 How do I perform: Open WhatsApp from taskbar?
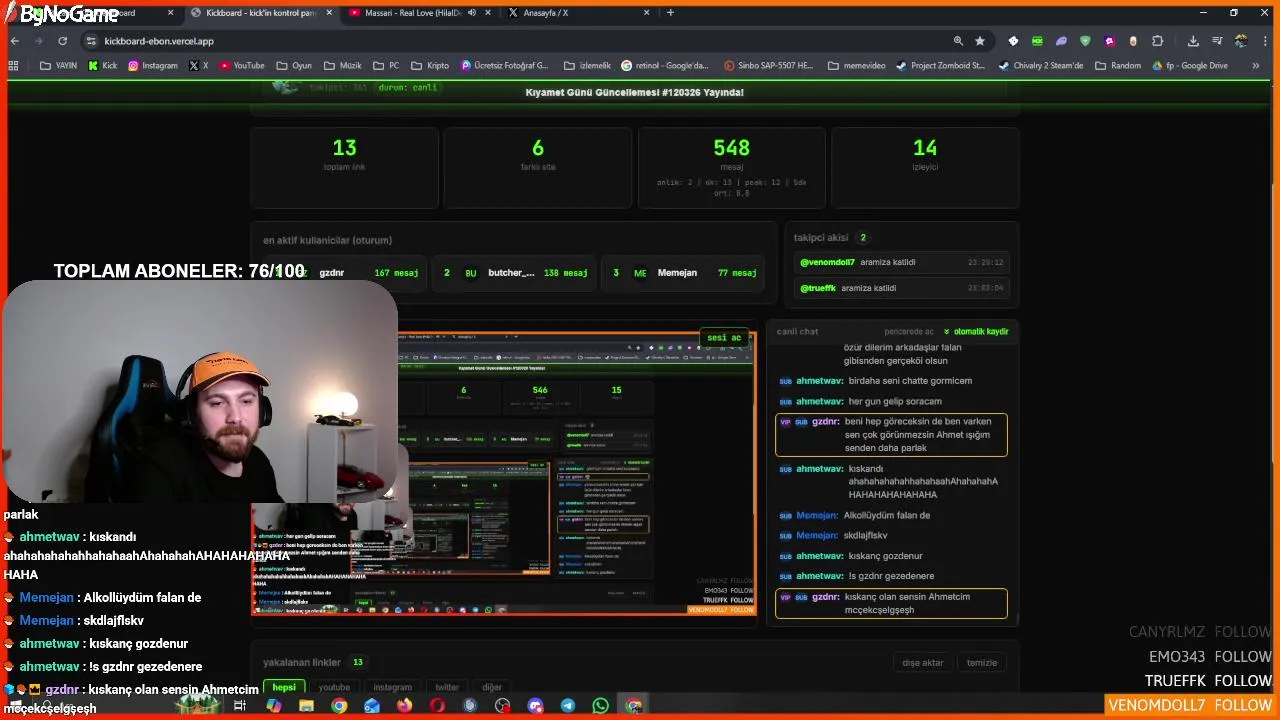tap(600, 706)
